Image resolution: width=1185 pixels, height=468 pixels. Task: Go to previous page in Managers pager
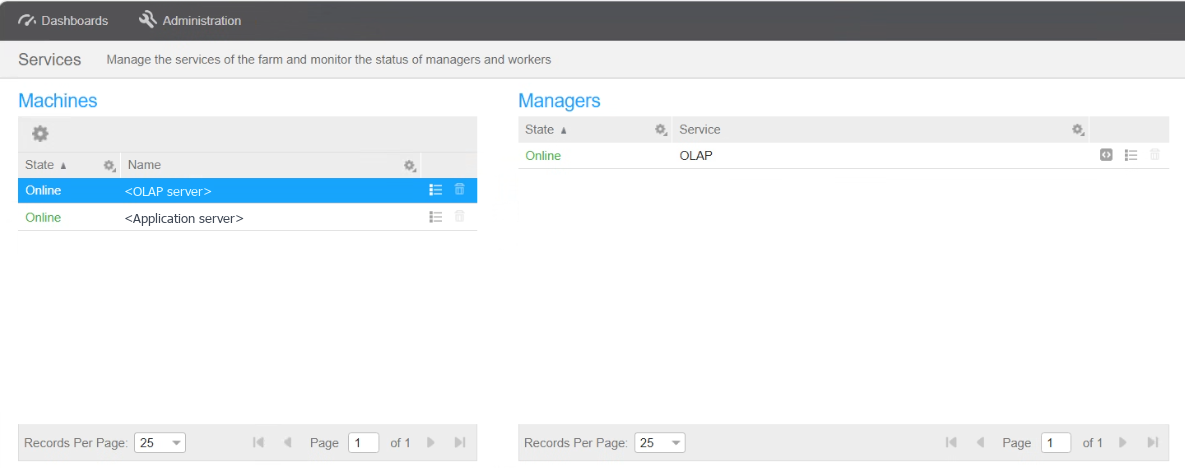(980, 442)
